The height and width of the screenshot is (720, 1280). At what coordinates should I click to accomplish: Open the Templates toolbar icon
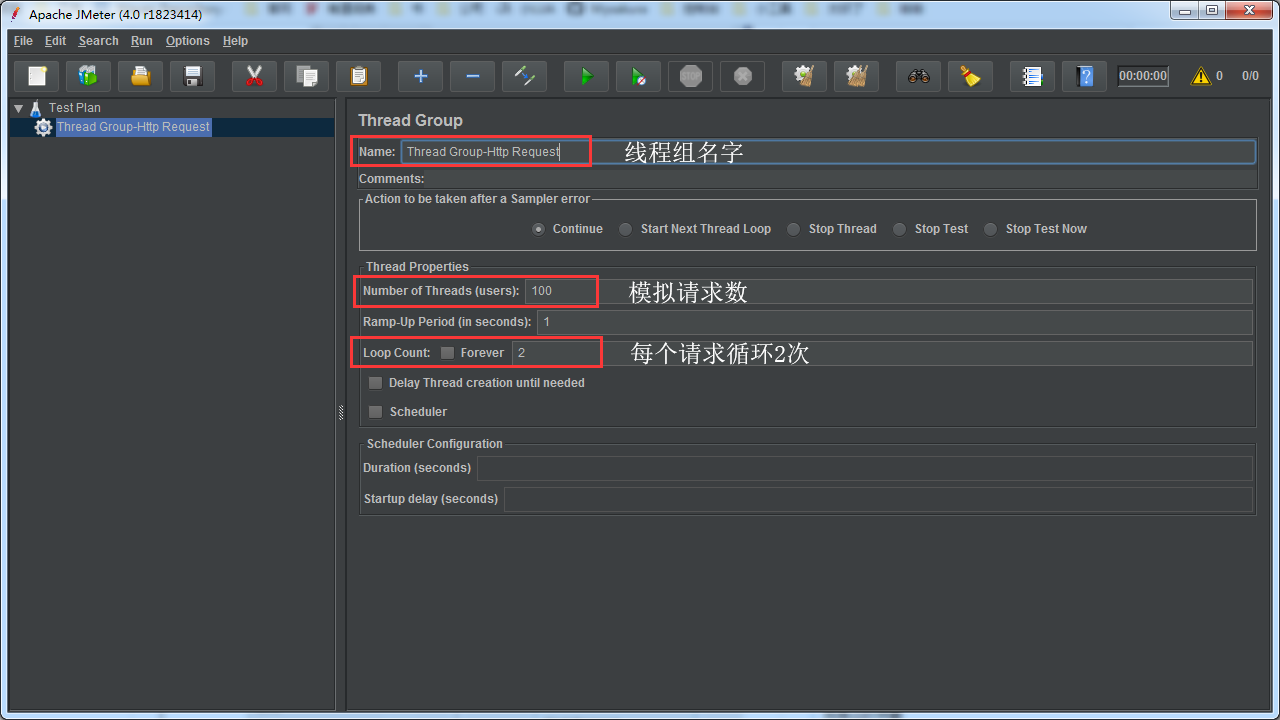tap(89, 76)
